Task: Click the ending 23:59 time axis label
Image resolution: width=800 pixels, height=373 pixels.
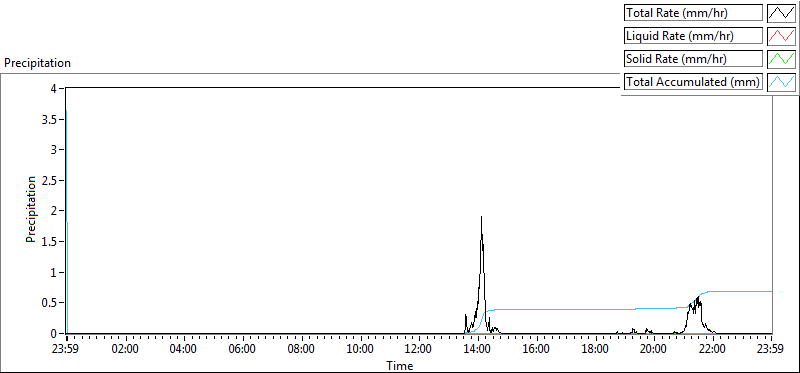Action: click(x=771, y=350)
